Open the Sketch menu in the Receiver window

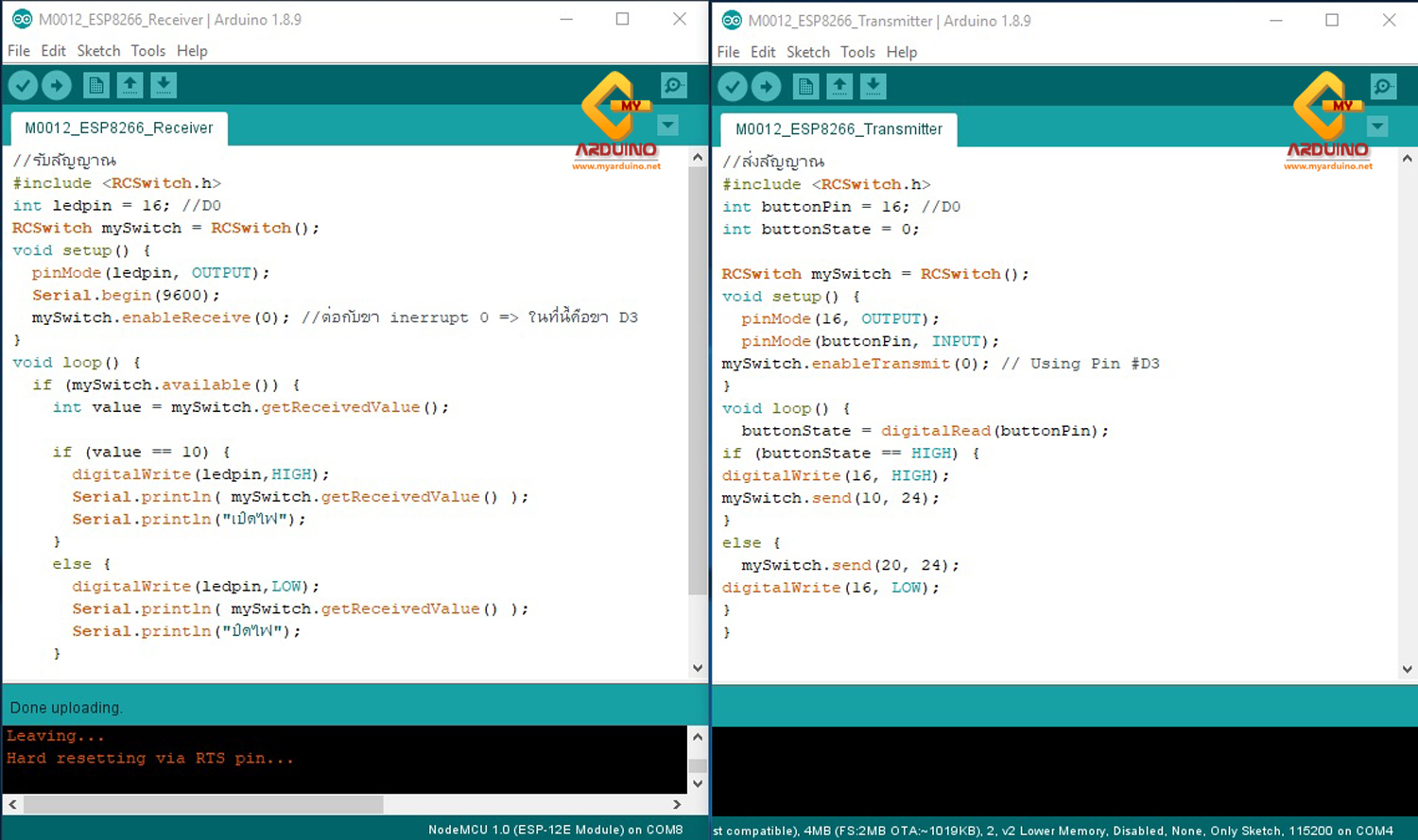click(98, 50)
